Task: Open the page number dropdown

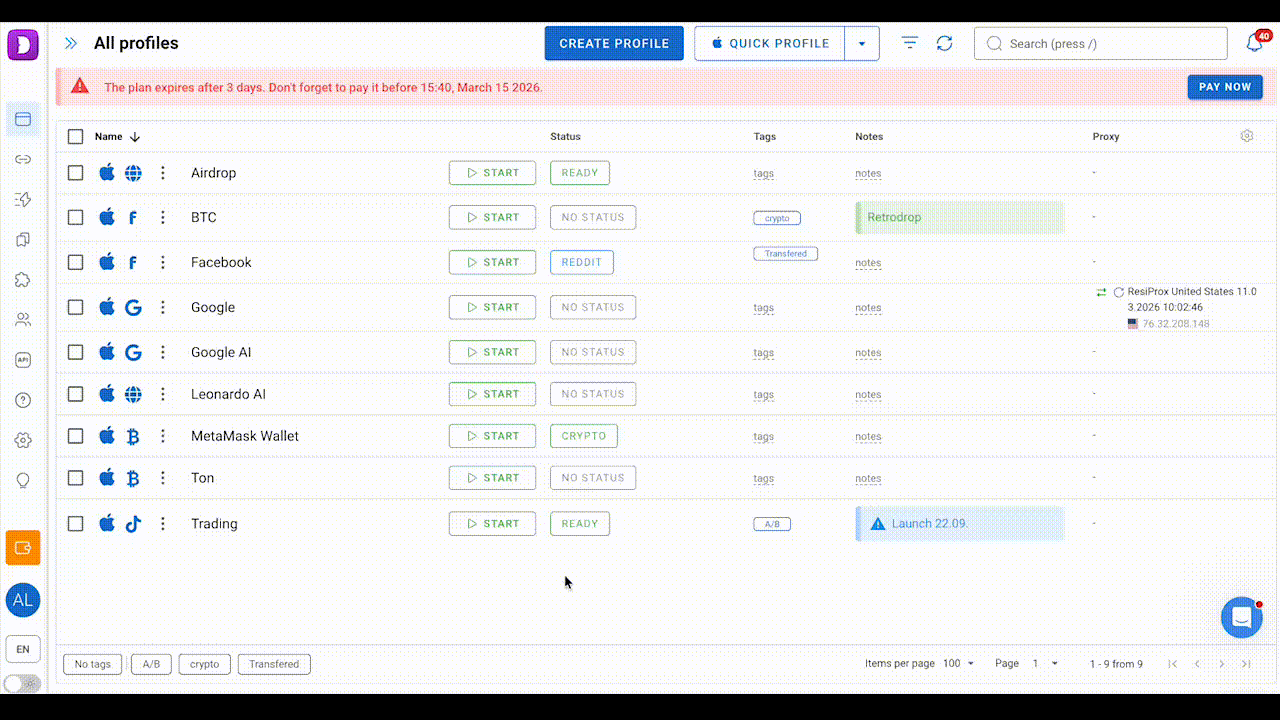Action: tap(1045, 664)
